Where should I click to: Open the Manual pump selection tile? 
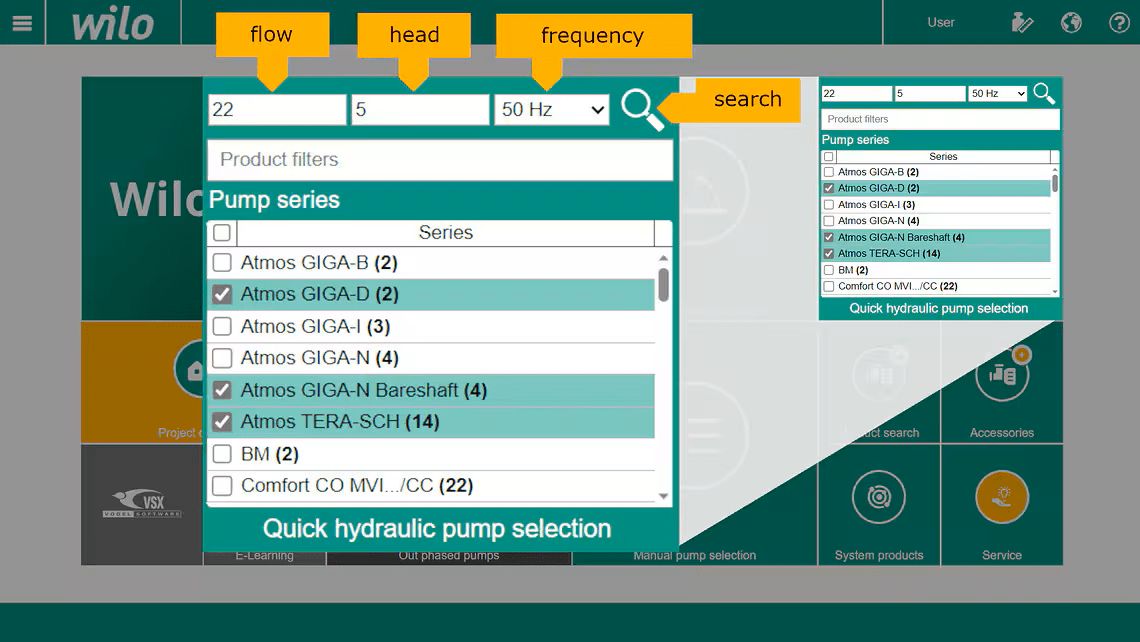pos(694,555)
